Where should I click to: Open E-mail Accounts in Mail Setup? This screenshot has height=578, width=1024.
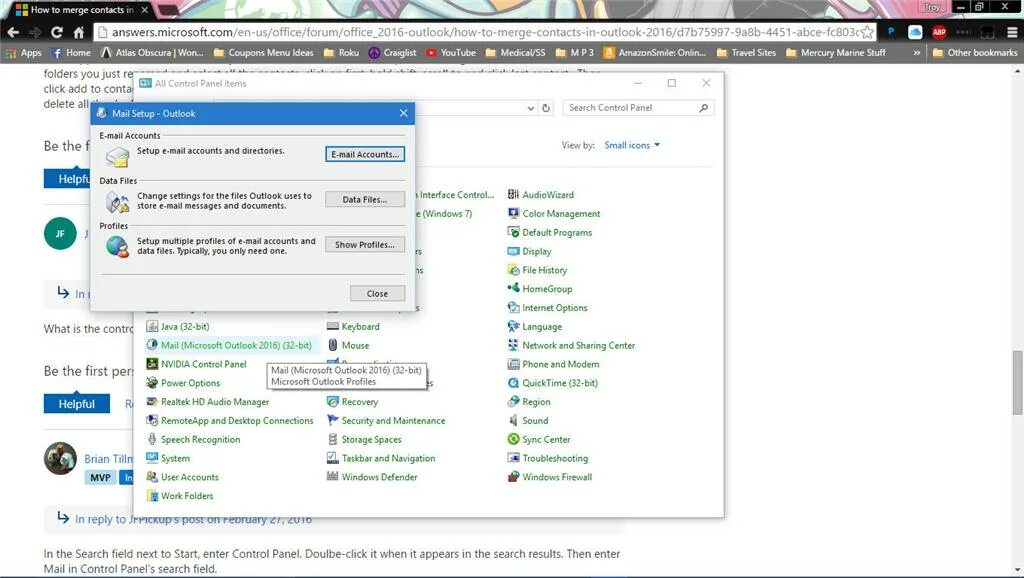click(365, 154)
